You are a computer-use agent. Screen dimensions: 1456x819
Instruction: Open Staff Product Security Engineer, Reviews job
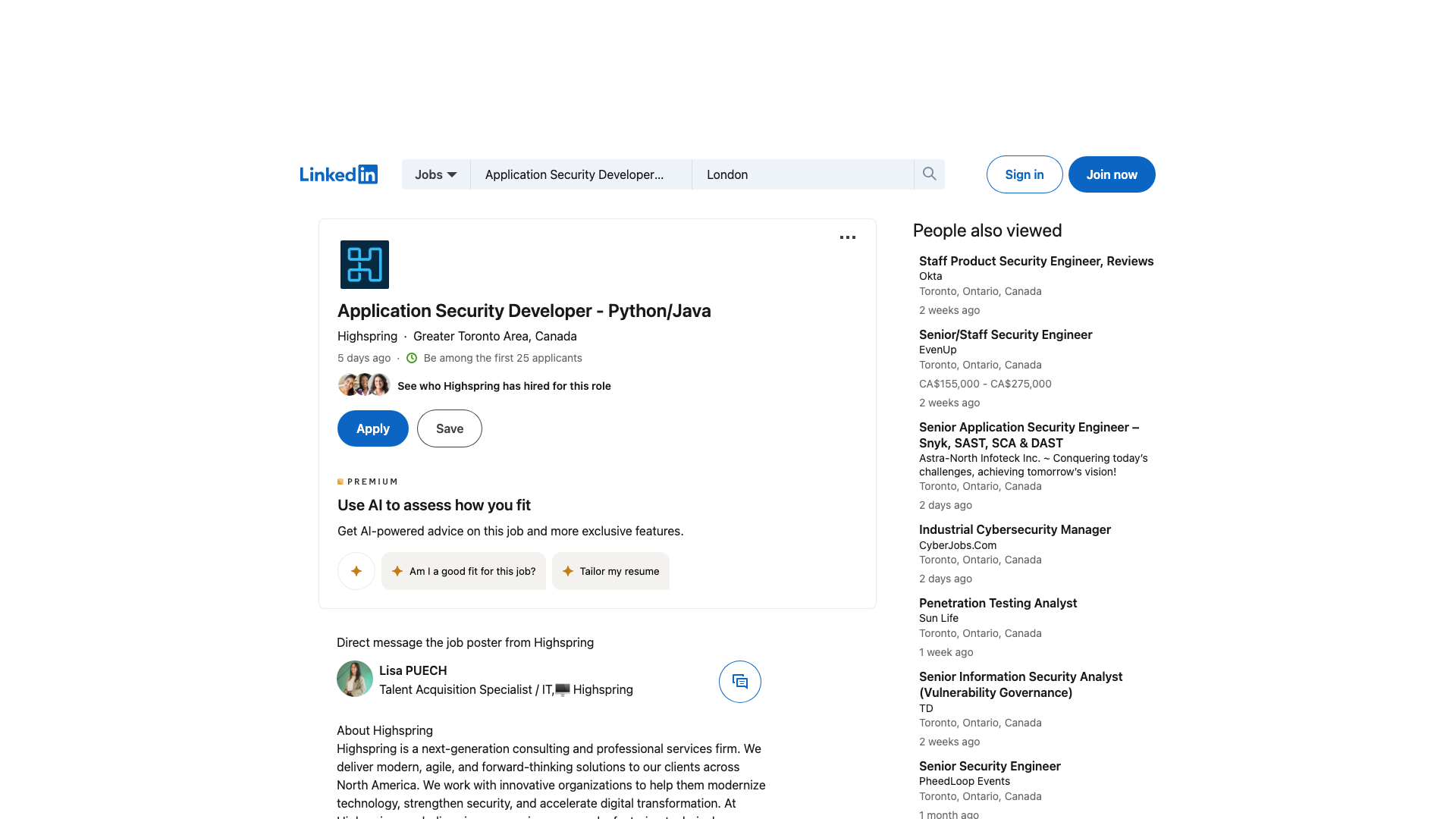coord(1036,261)
